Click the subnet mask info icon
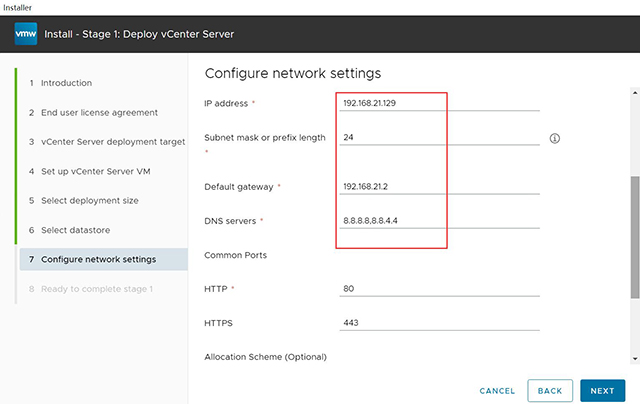Image resolution: width=640 pixels, height=404 pixels. [554, 138]
